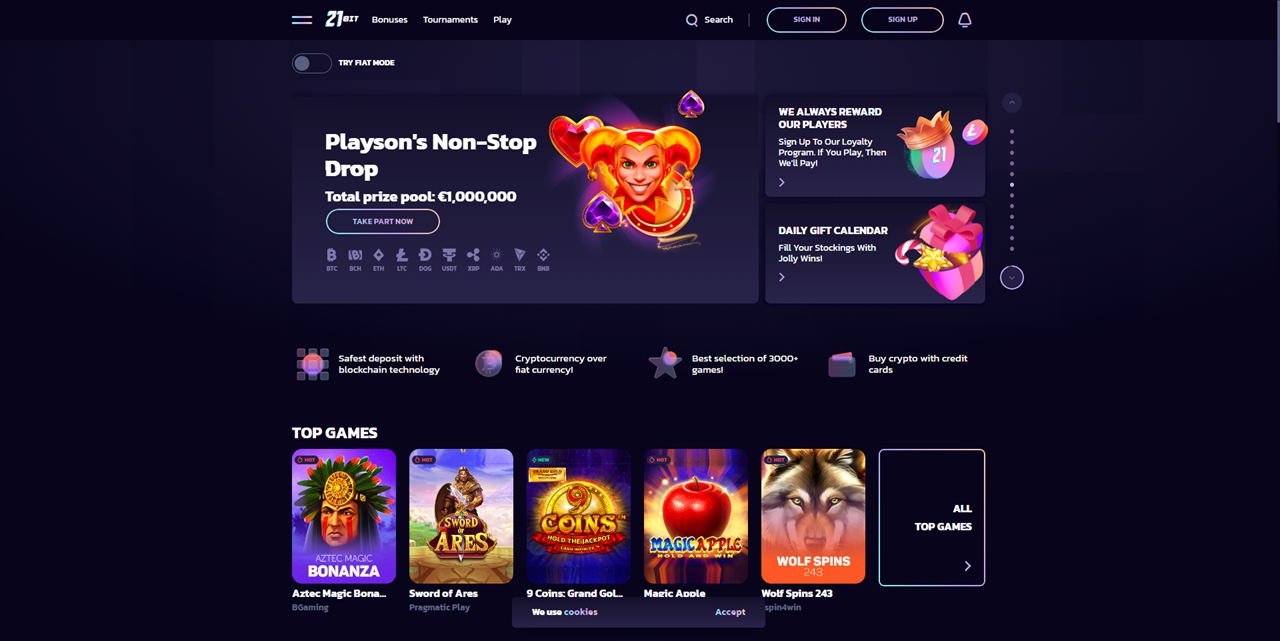Open the hamburger menu icon
Viewport: 1280px width, 641px height.
pyautogui.click(x=302, y=20)
